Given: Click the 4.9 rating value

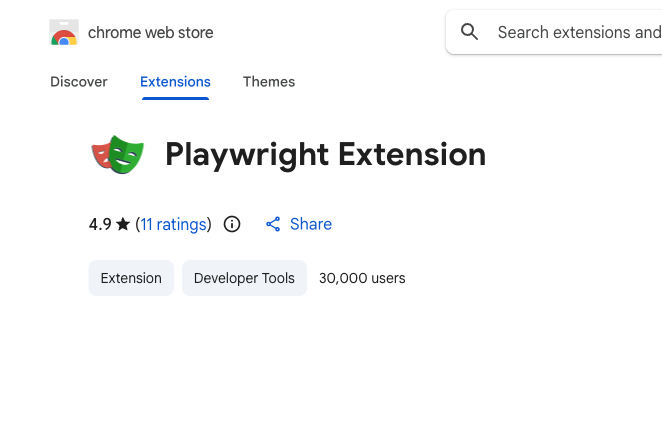Looking at the screenshot, I should click(100, 224).
